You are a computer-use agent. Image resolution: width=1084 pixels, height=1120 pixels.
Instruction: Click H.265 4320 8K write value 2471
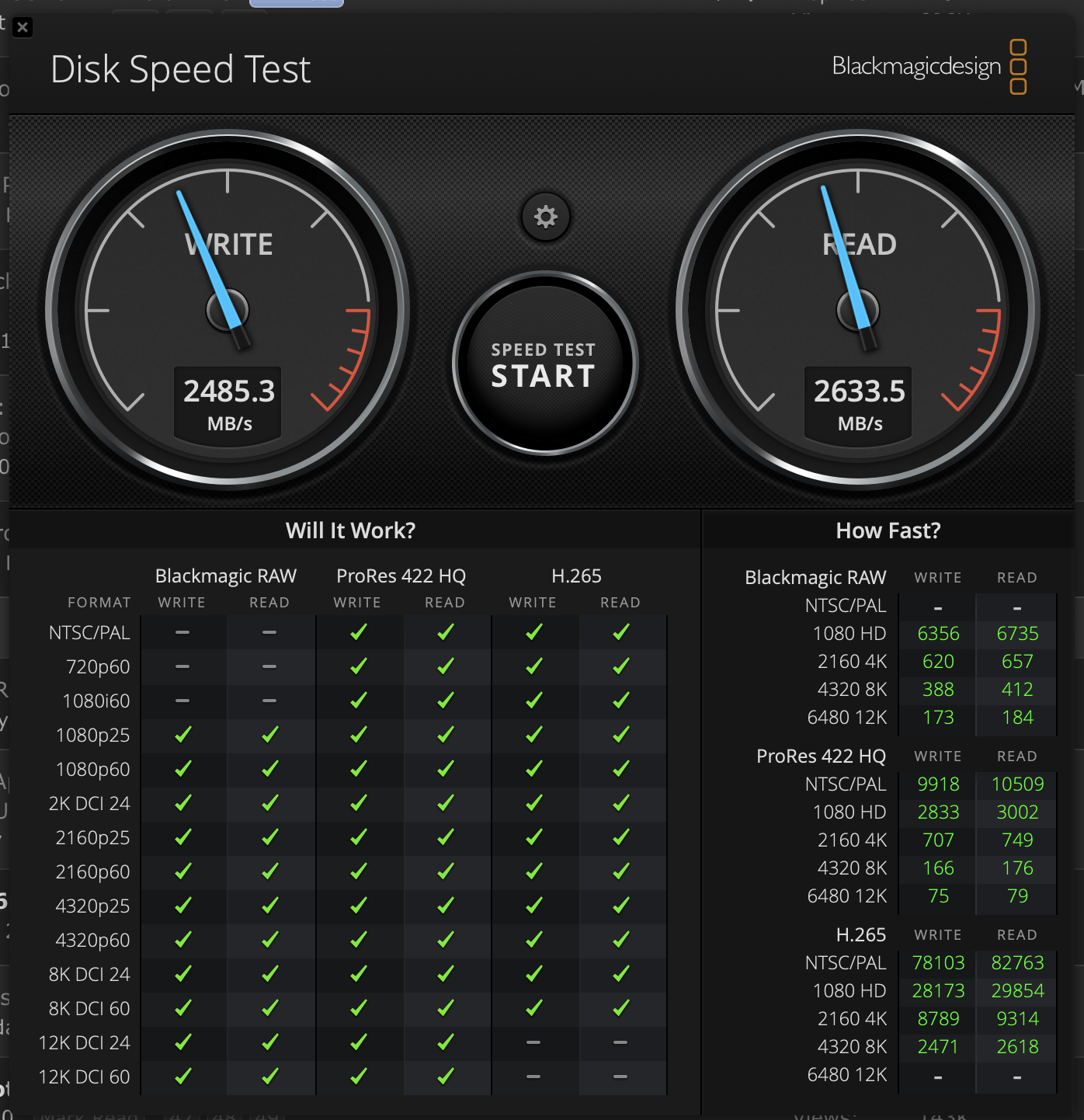point(939,1047)
